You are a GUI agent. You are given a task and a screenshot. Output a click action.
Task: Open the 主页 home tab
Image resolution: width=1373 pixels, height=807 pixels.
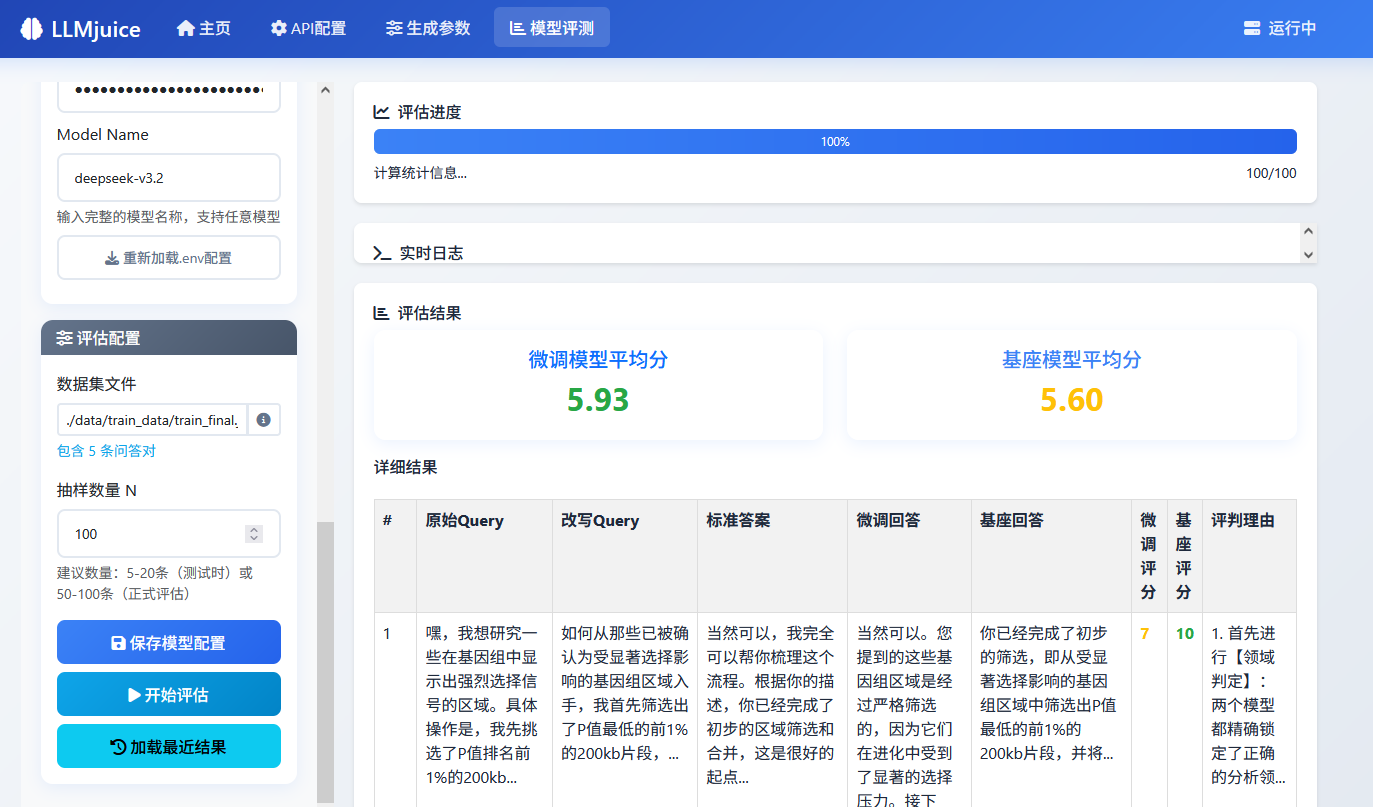pyautogui.click(x=204, y=28)
